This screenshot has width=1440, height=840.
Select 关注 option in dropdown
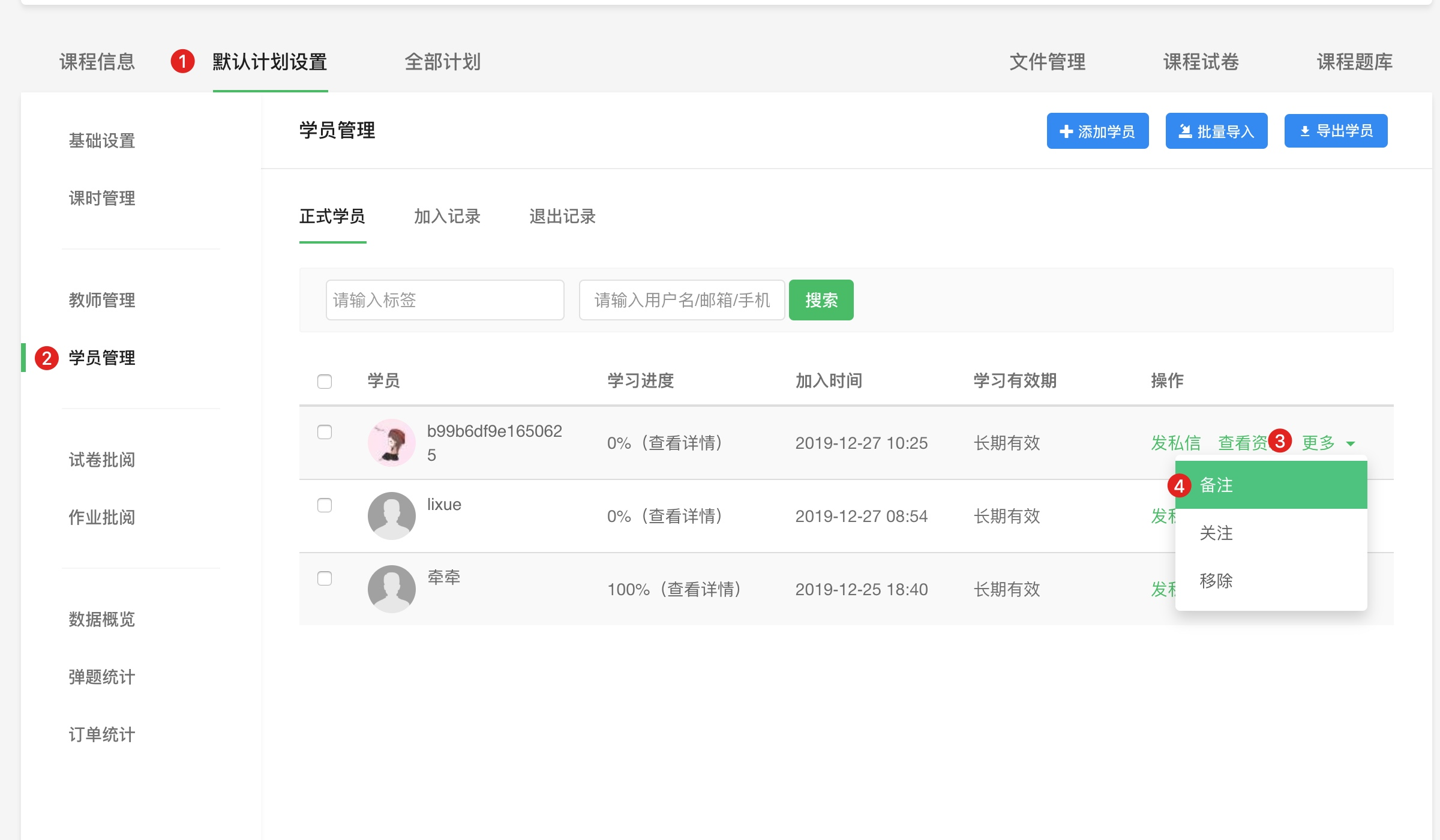(1216, 533)
